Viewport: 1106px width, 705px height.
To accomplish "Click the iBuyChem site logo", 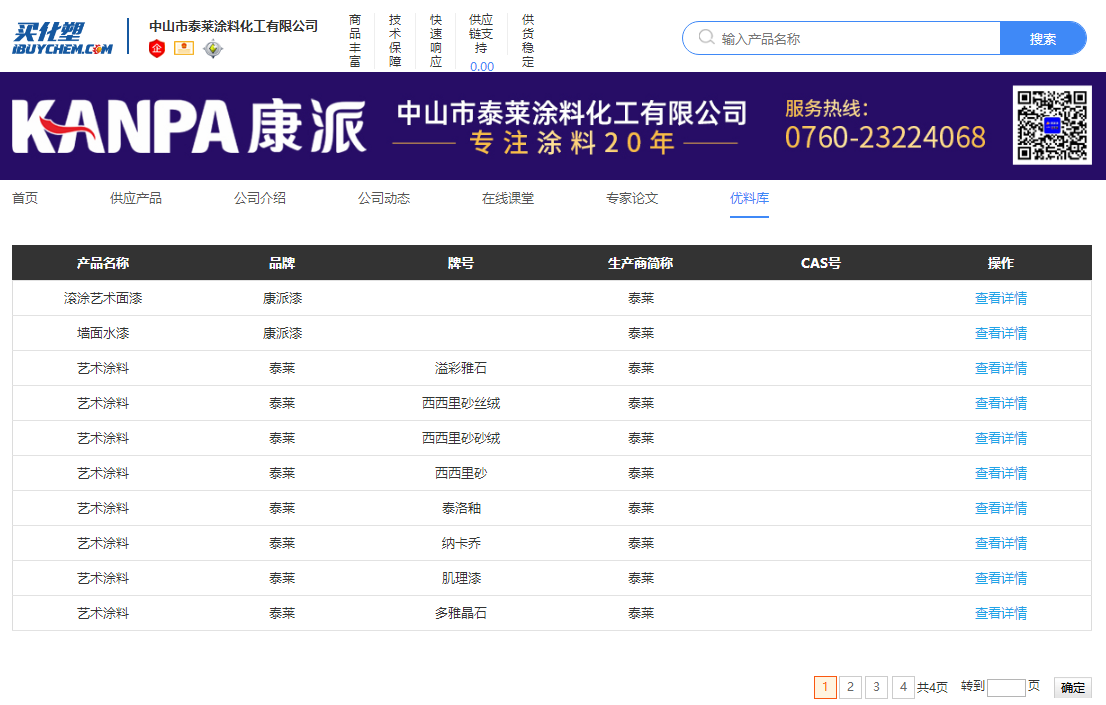I will (62, 38).
